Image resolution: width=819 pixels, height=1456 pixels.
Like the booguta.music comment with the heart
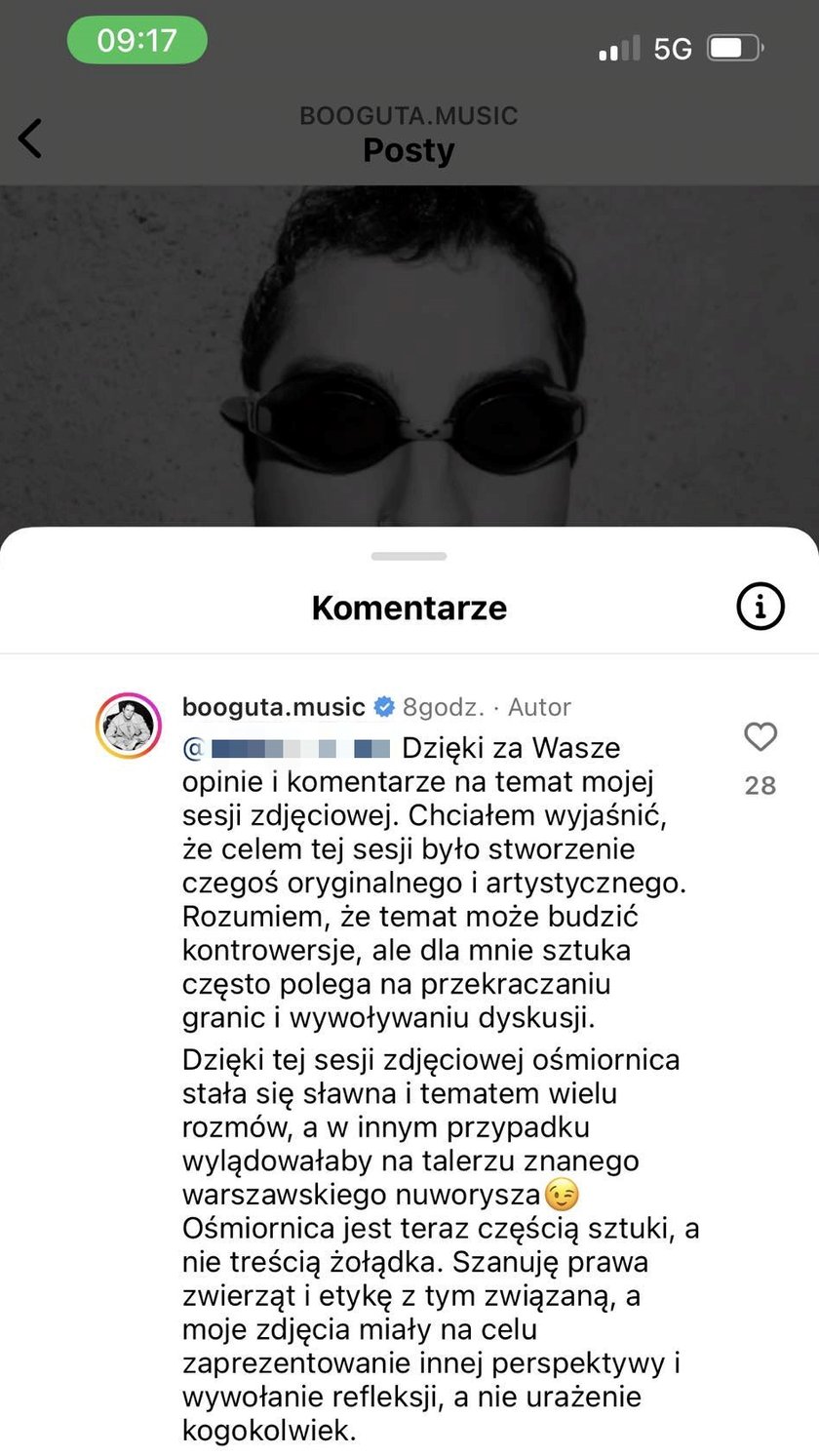click(760, 736)
